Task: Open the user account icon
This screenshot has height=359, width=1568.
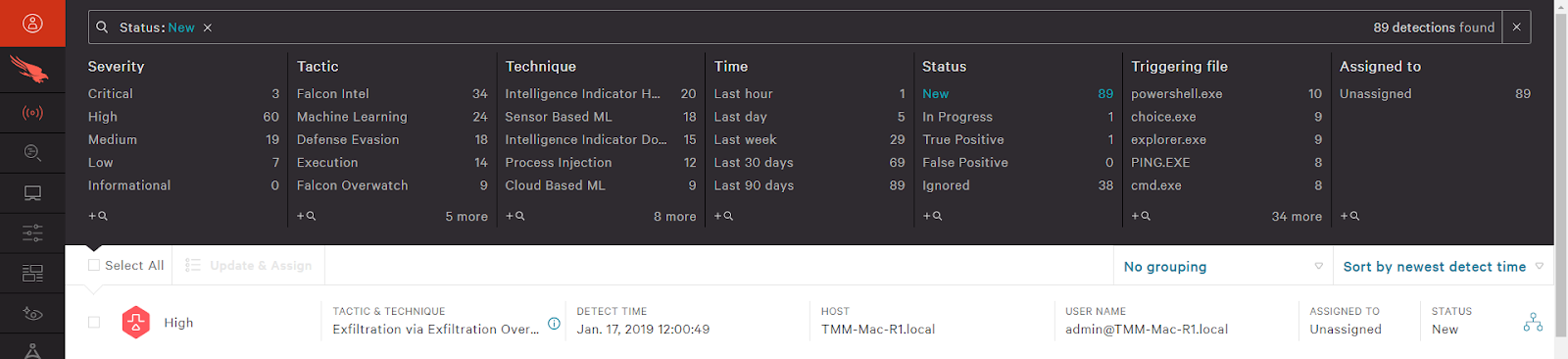Action: tap(32, 23)
